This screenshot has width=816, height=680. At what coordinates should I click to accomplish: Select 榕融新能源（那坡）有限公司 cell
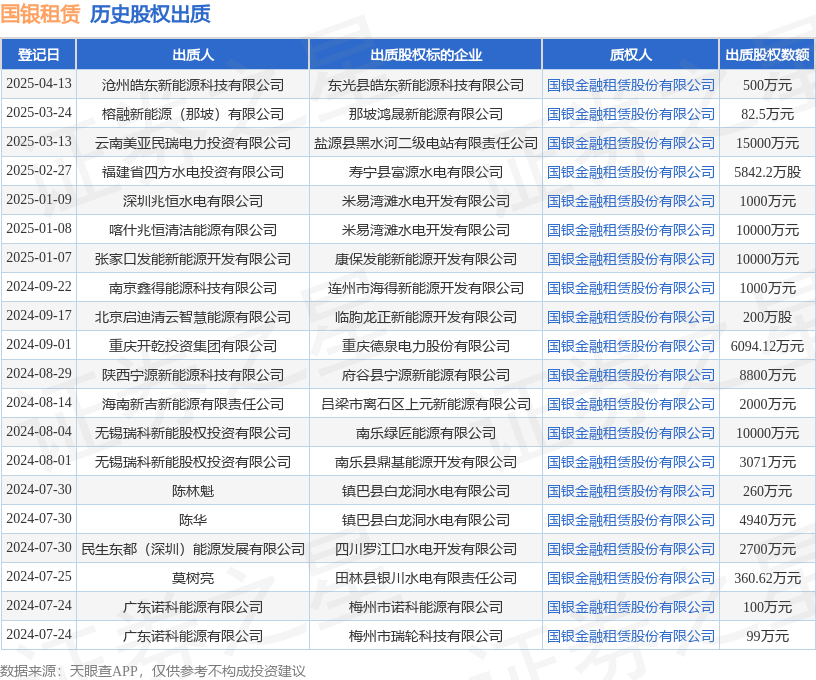coord(193,114)
